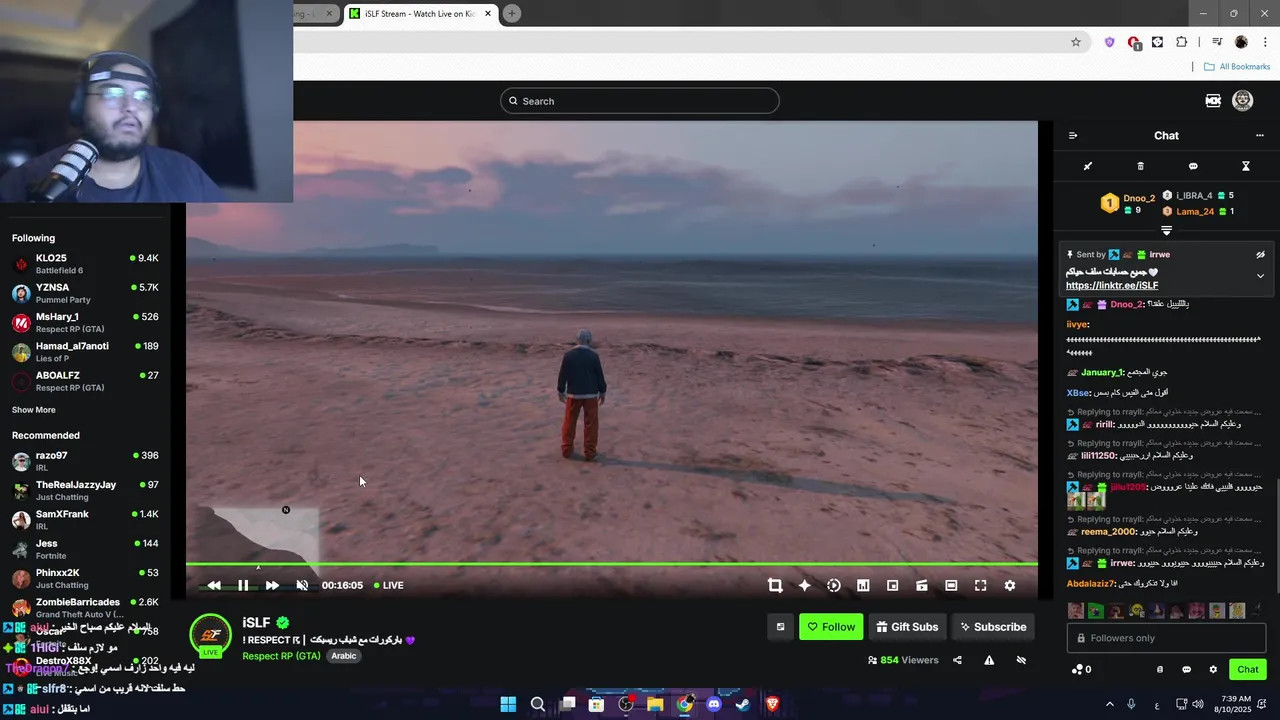Hide the pinned chat message
The height and width of the screenshot is (720, 1280).
pos(1261,255)
